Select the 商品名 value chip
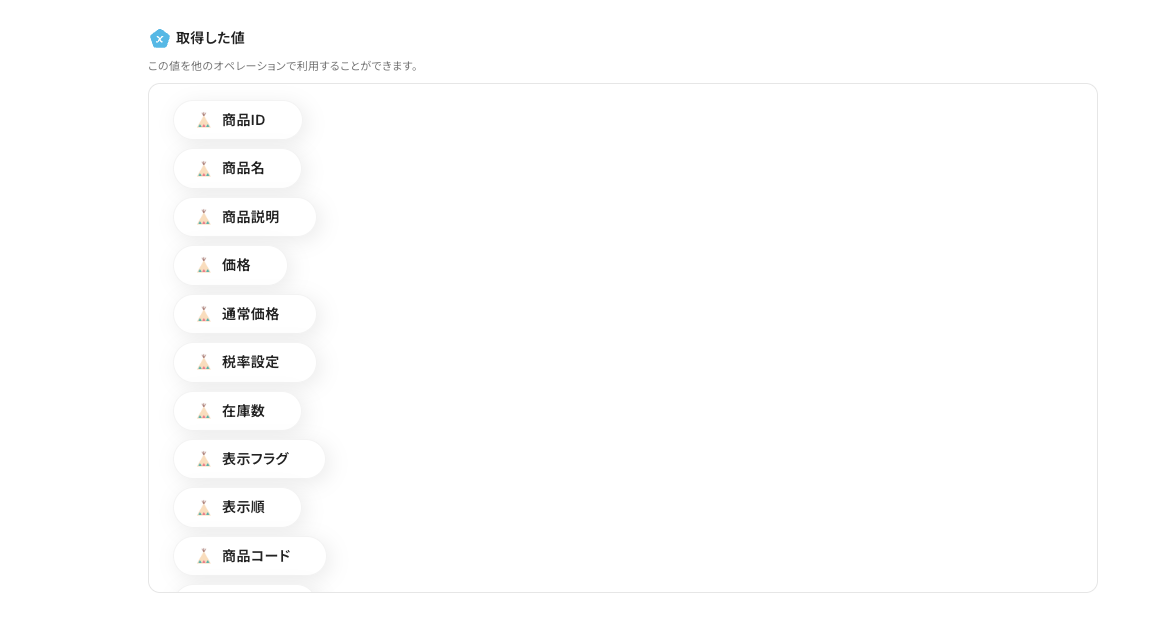The image size is (1156, 630). click(x=243, y=169)
